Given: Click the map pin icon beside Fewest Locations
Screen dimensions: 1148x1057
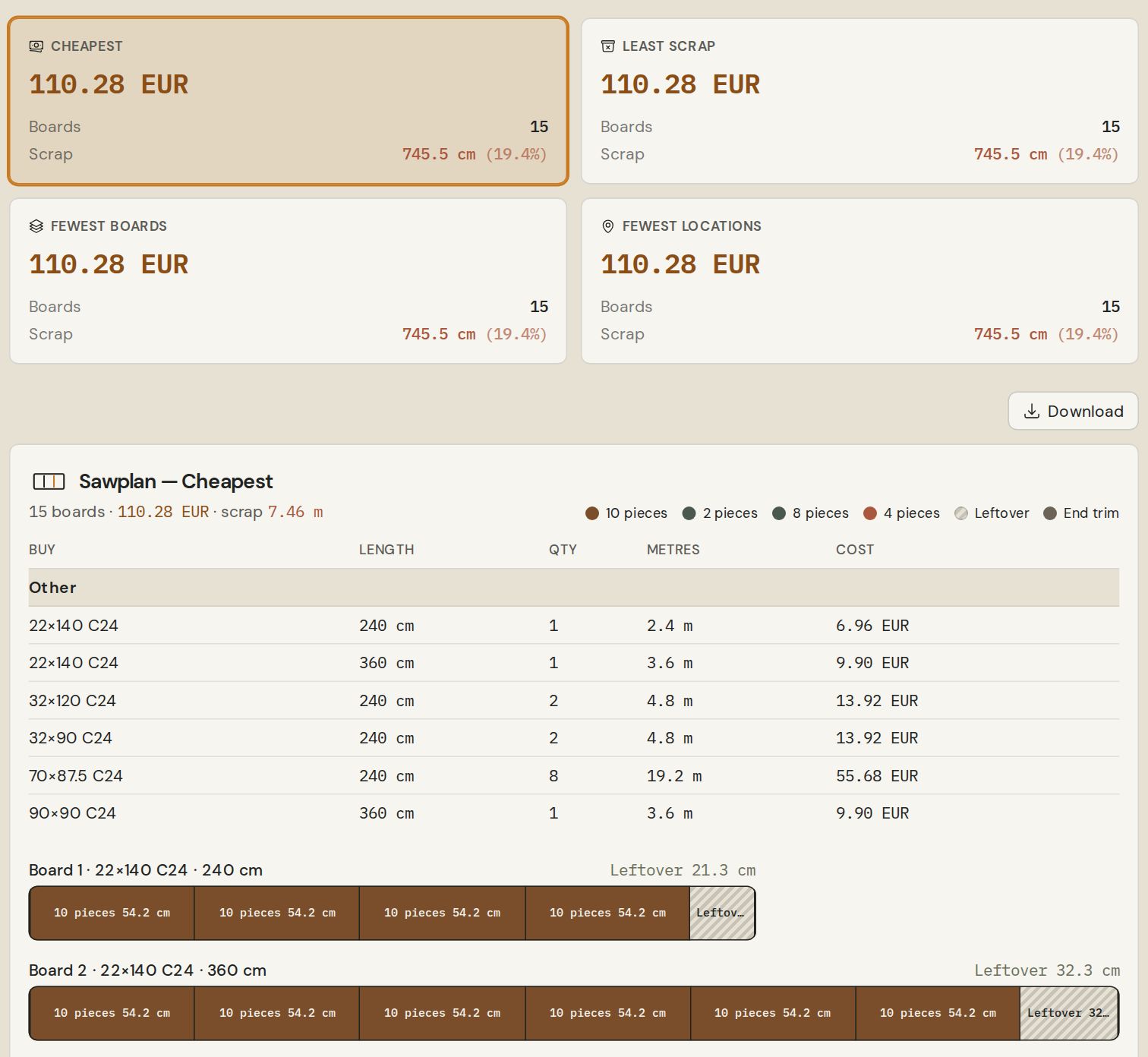Looking at the screenshot, I should point(607,226).
